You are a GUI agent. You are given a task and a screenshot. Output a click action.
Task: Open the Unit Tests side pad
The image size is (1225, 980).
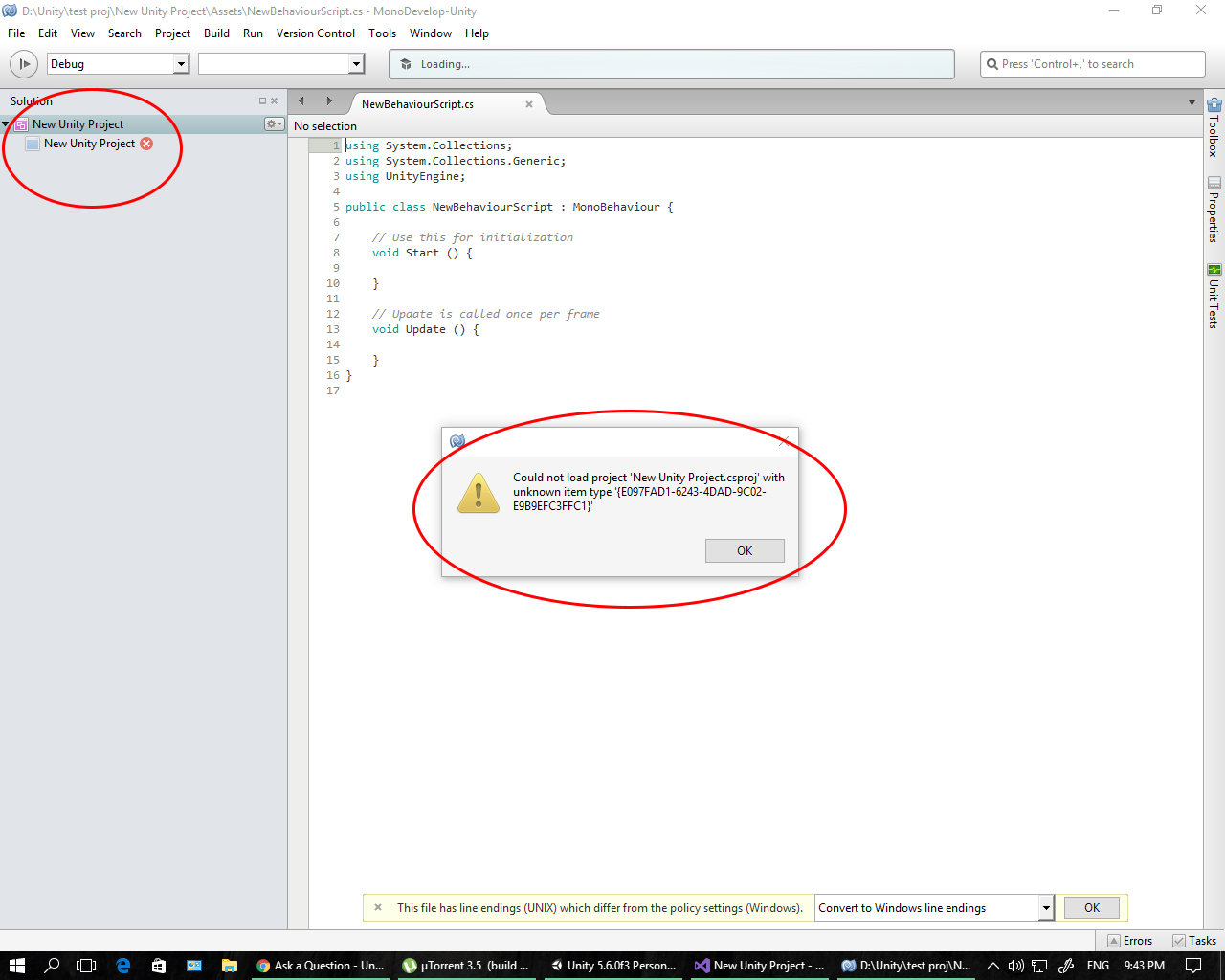1214,297
